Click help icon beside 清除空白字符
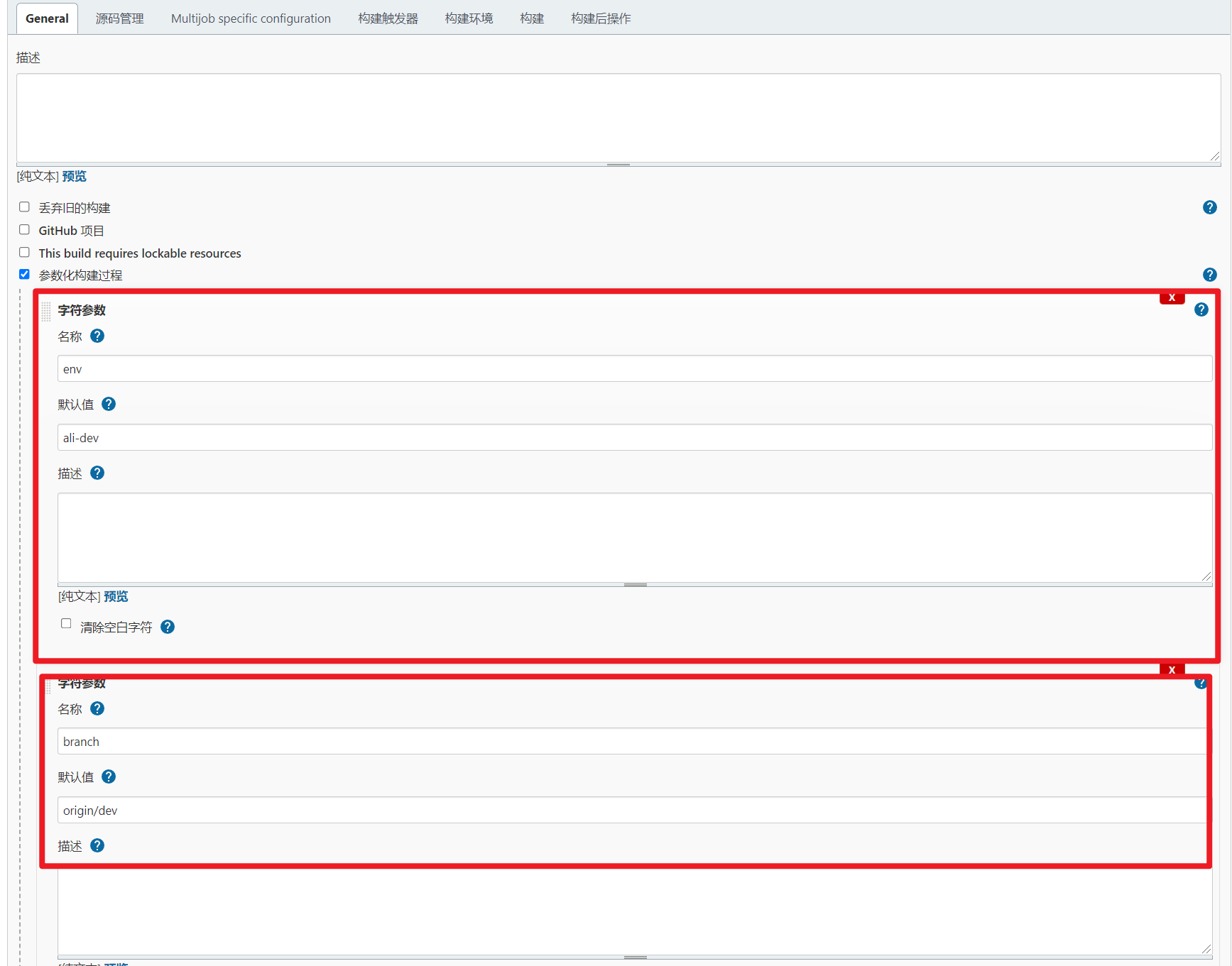The height and width of the screenshot is (966, 1232). 168,627
